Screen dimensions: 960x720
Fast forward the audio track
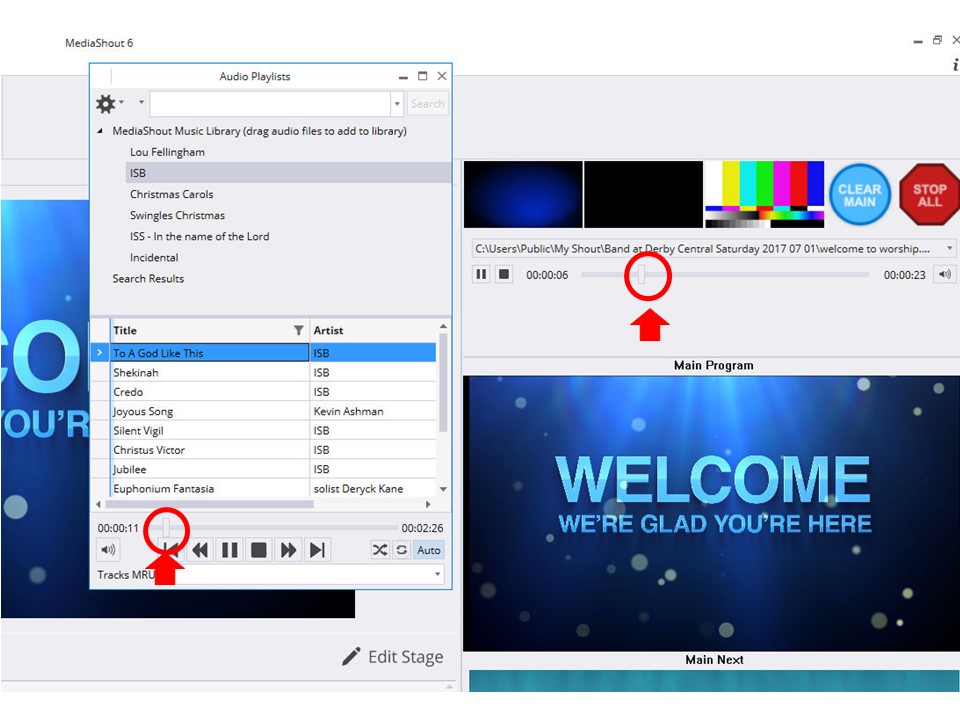[288, 549]
